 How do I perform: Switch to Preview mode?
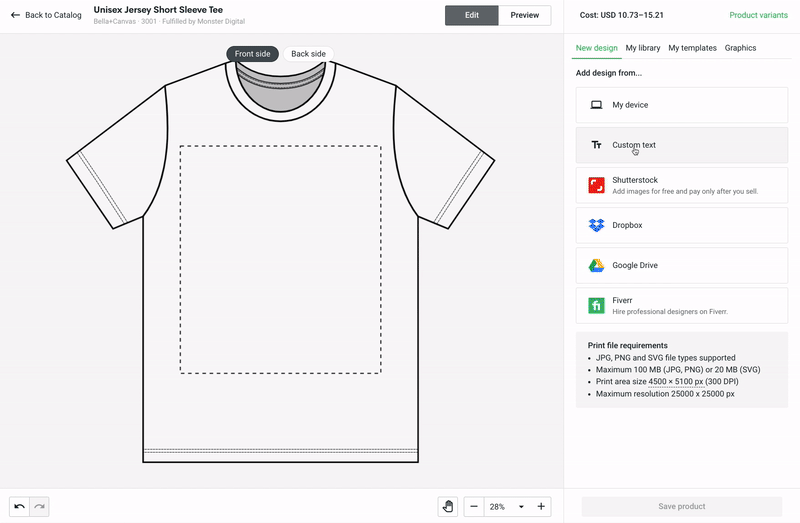(524, 15)
